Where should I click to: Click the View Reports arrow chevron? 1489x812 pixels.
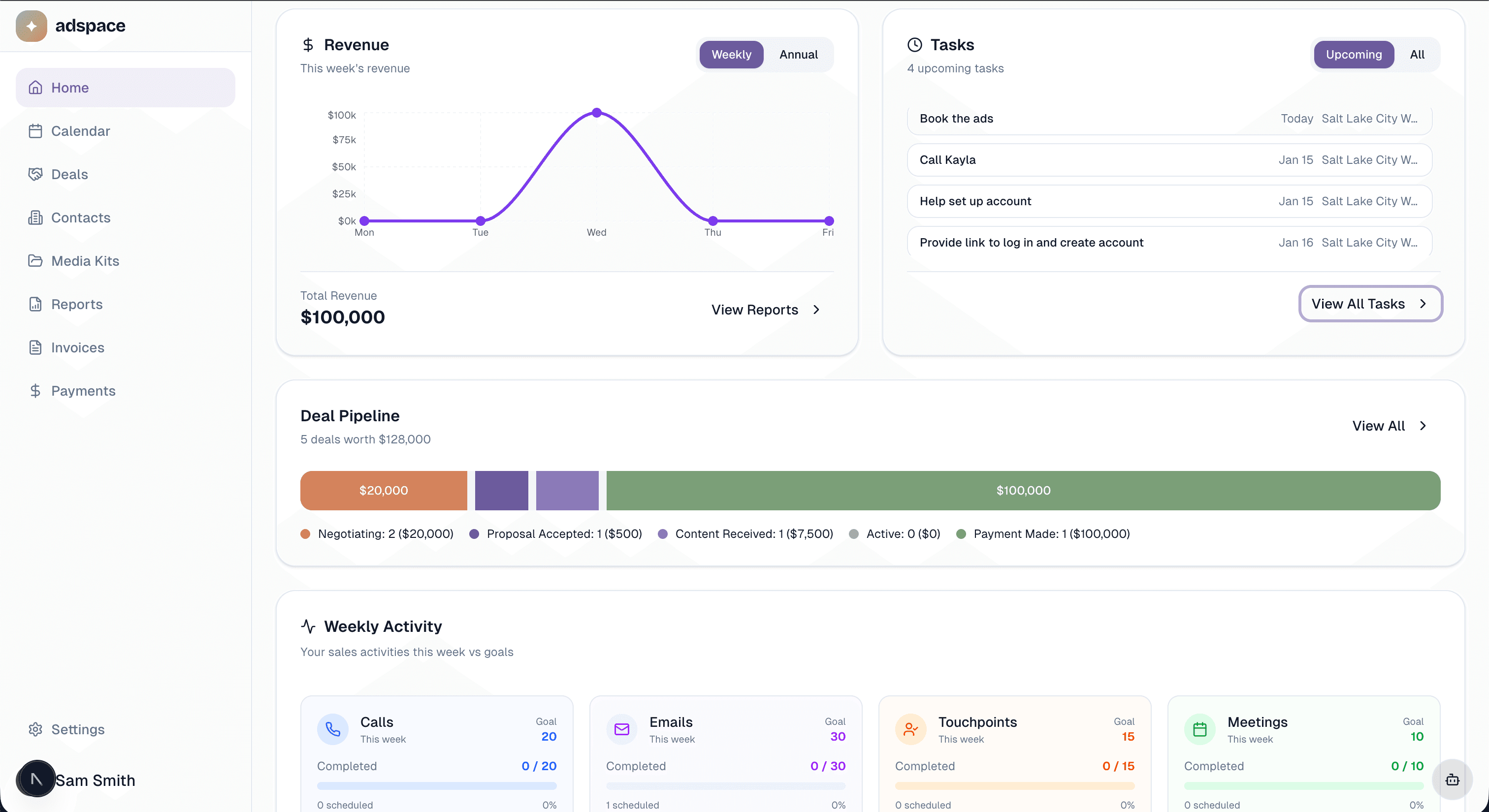816,310
